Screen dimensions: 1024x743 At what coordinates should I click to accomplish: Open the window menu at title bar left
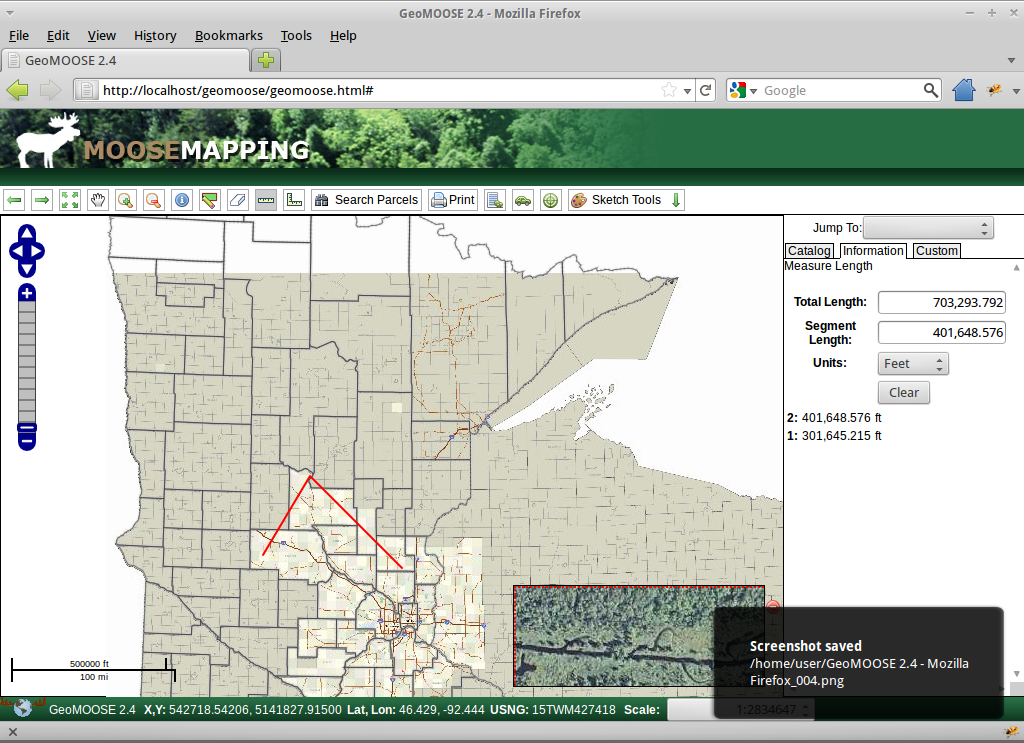[9, 13]
